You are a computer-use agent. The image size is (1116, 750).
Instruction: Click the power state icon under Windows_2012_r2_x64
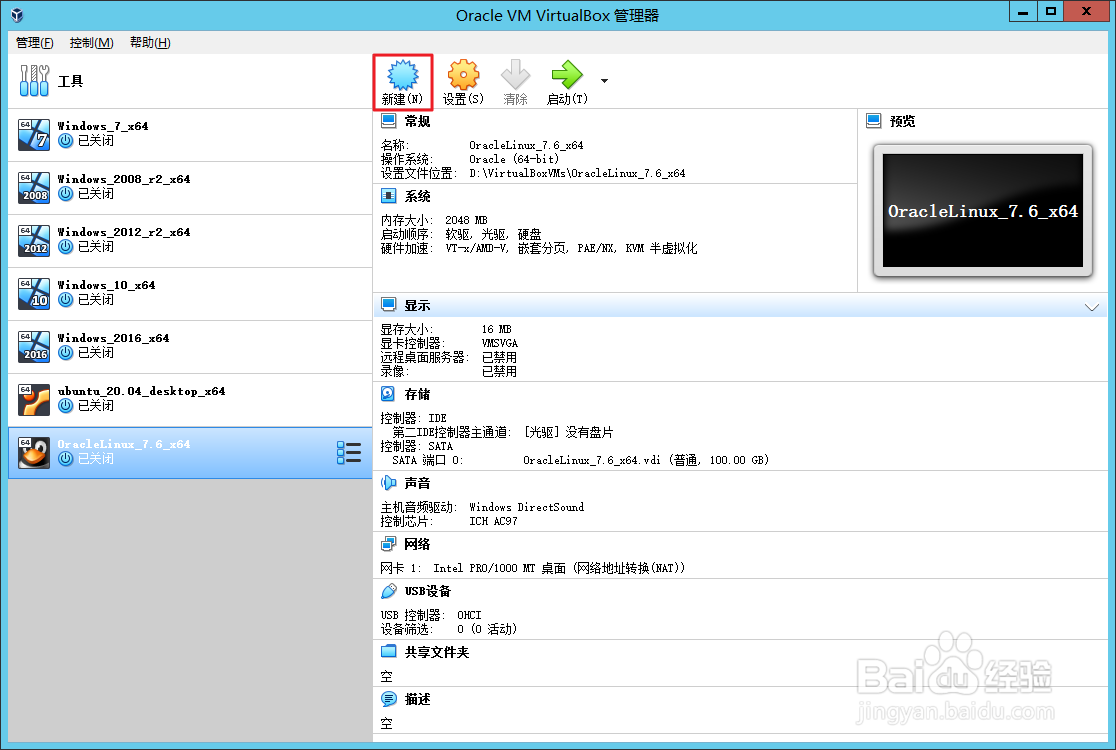[x=65, y=246]
